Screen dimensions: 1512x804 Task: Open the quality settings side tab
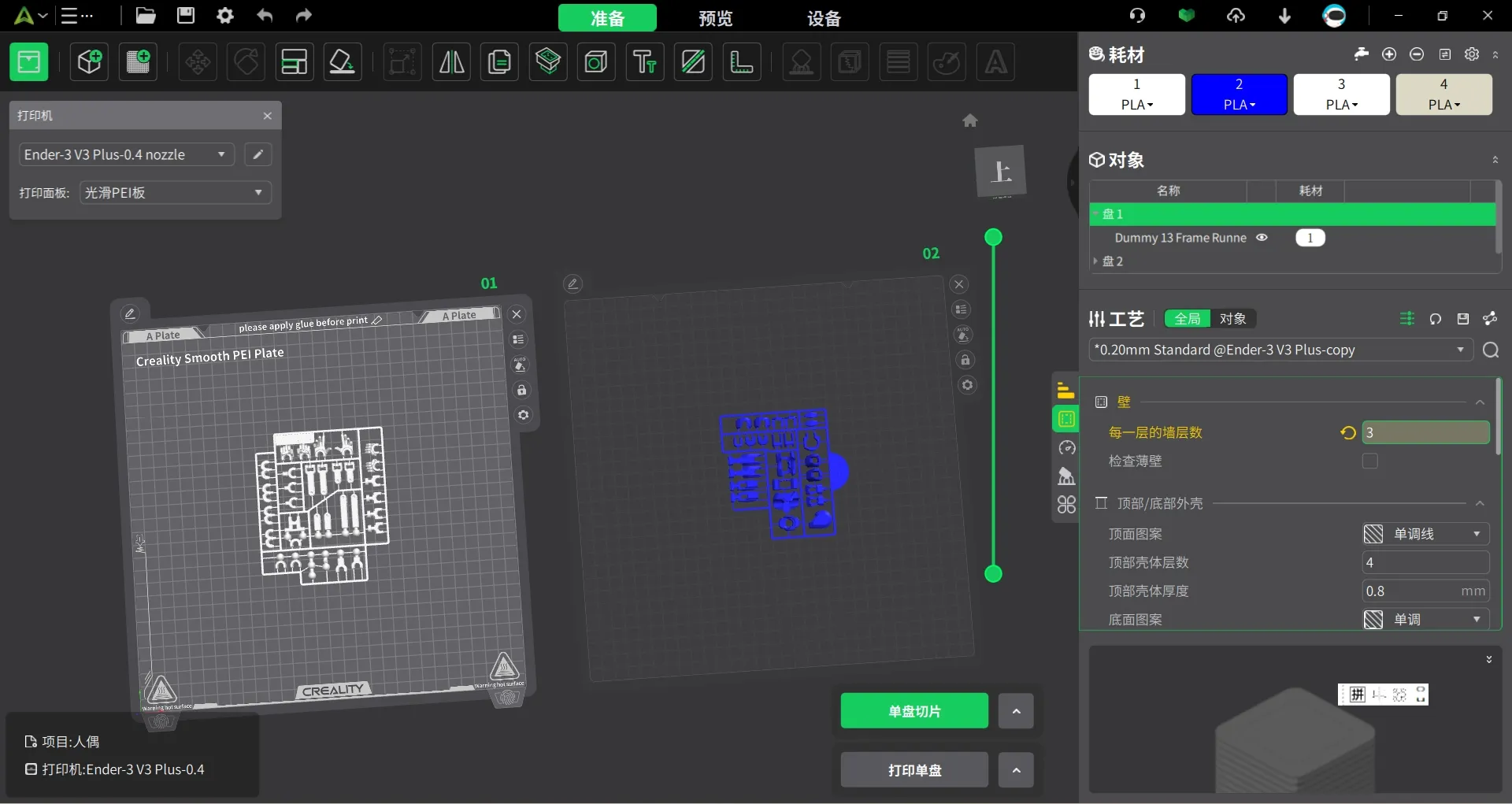1066,390
